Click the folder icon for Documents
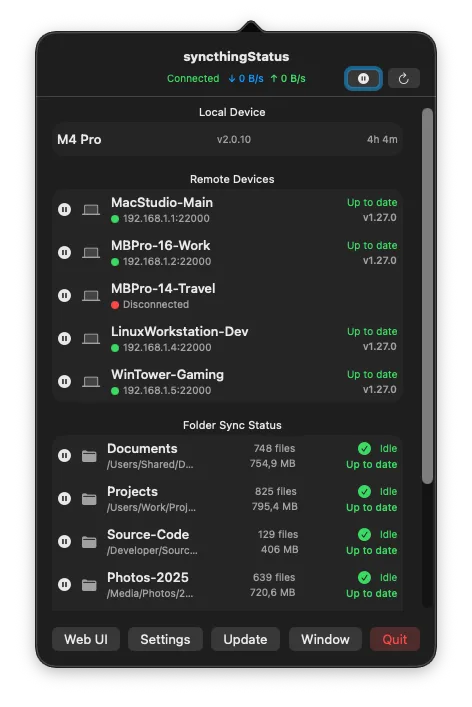Viewport: 472px width, 707px height. [89, 456]
